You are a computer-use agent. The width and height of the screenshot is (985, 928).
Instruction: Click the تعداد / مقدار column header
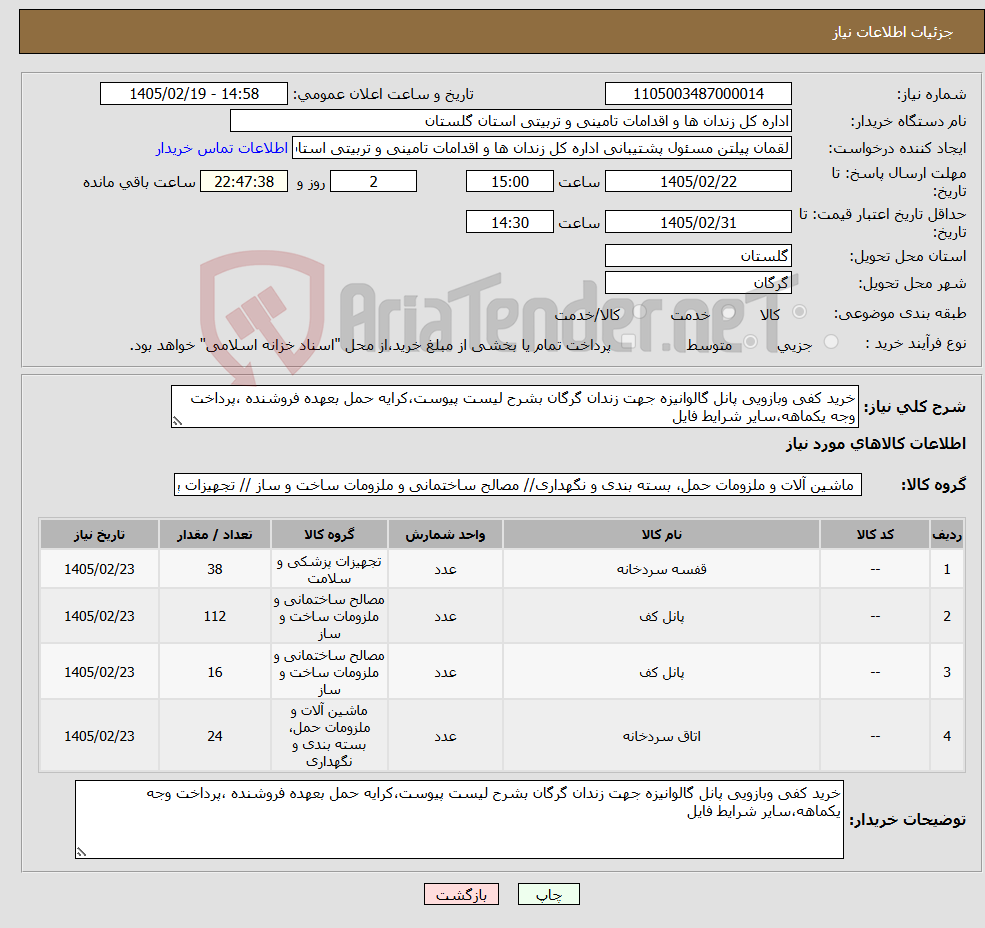coord(215,535)
